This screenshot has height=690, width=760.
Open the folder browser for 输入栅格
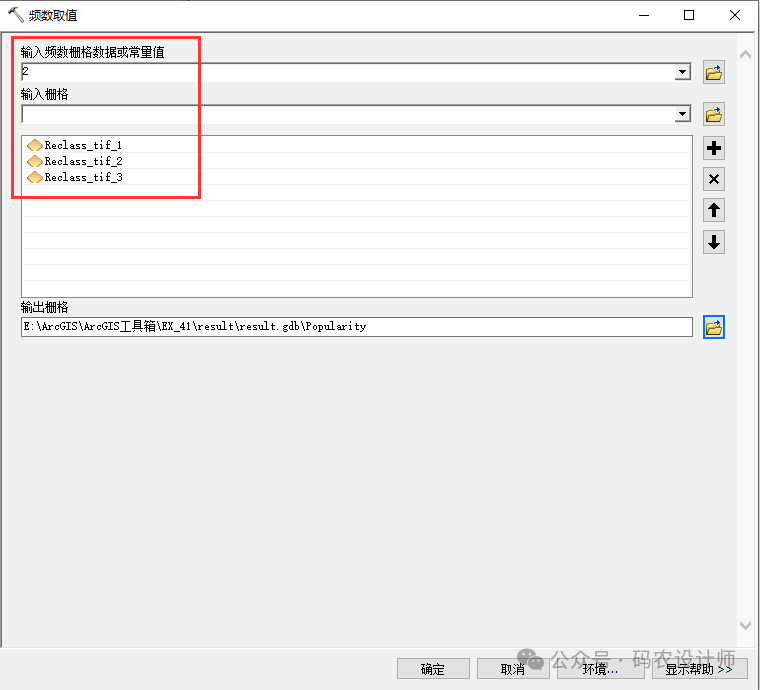(713, 114)
